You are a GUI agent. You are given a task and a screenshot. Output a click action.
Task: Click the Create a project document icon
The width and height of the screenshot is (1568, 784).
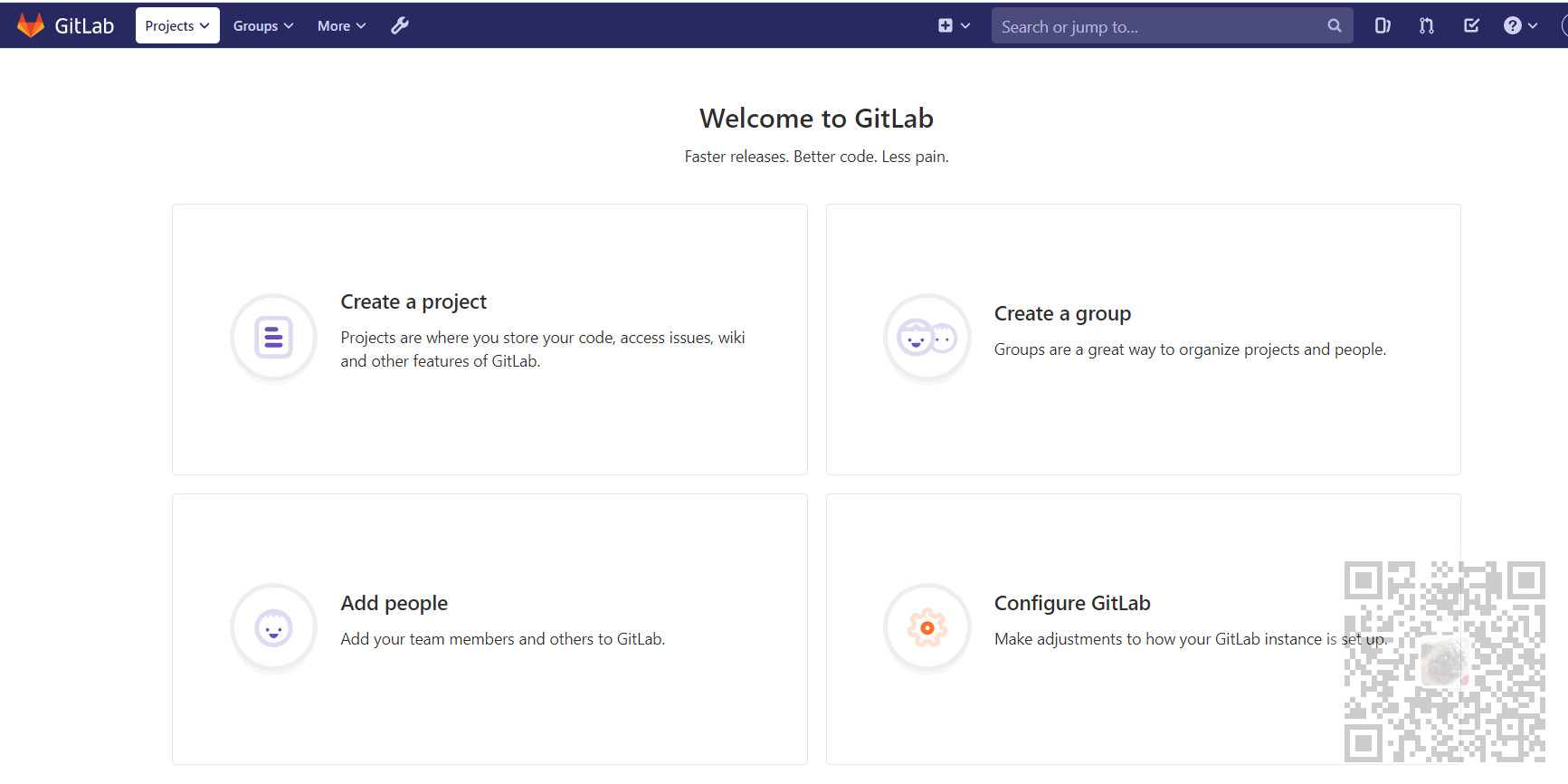click(273, 338)
